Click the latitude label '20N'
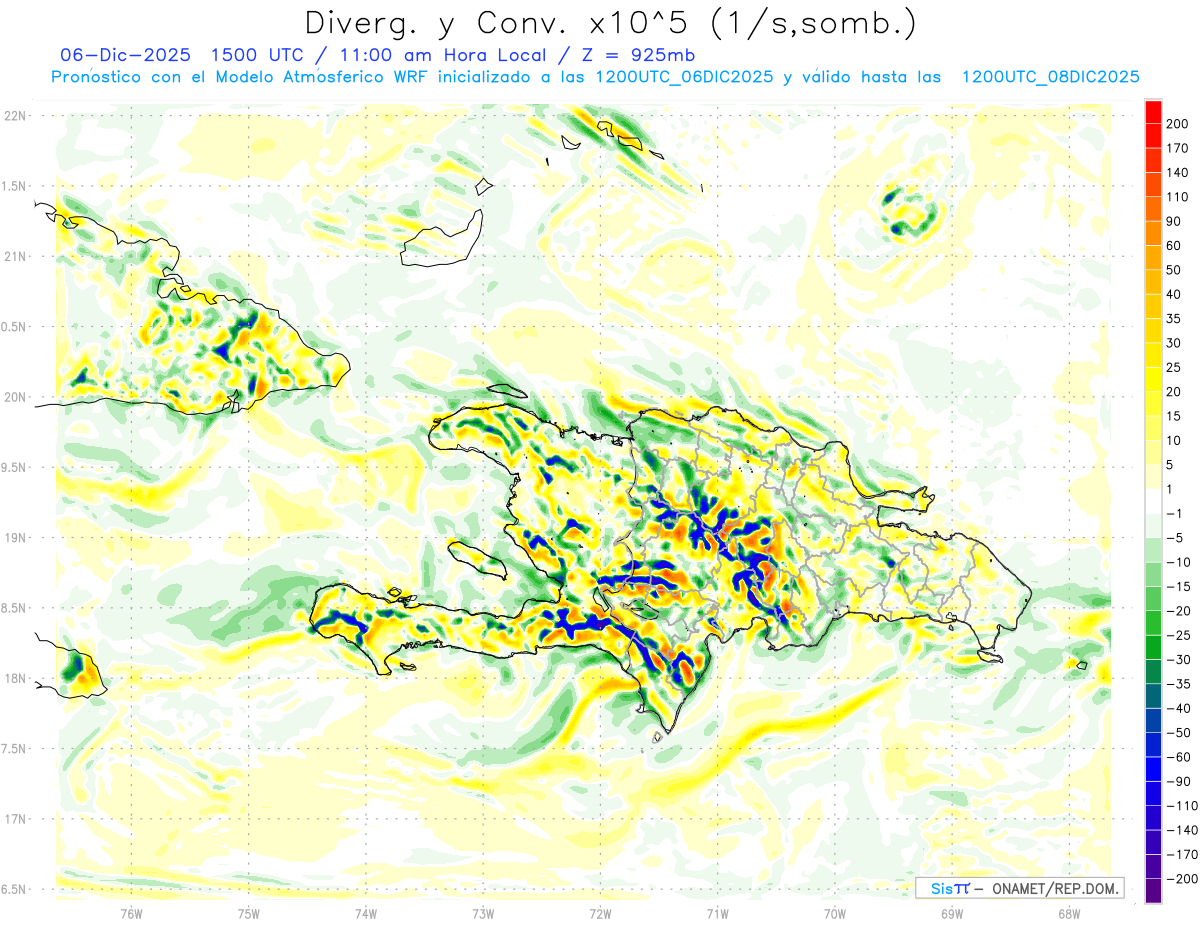 click(15, 397)
